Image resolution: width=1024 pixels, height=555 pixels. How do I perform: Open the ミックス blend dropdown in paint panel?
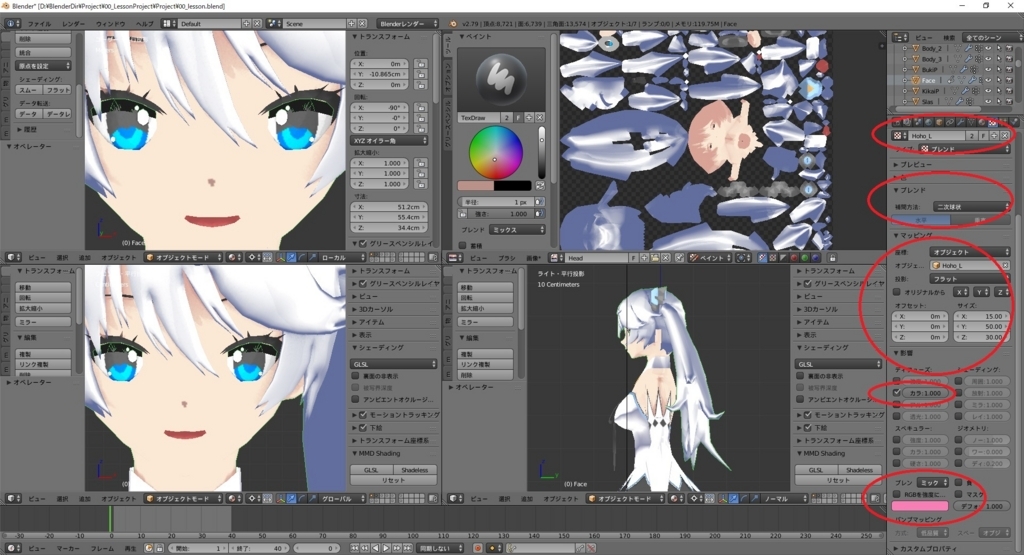tap(517, 230)
